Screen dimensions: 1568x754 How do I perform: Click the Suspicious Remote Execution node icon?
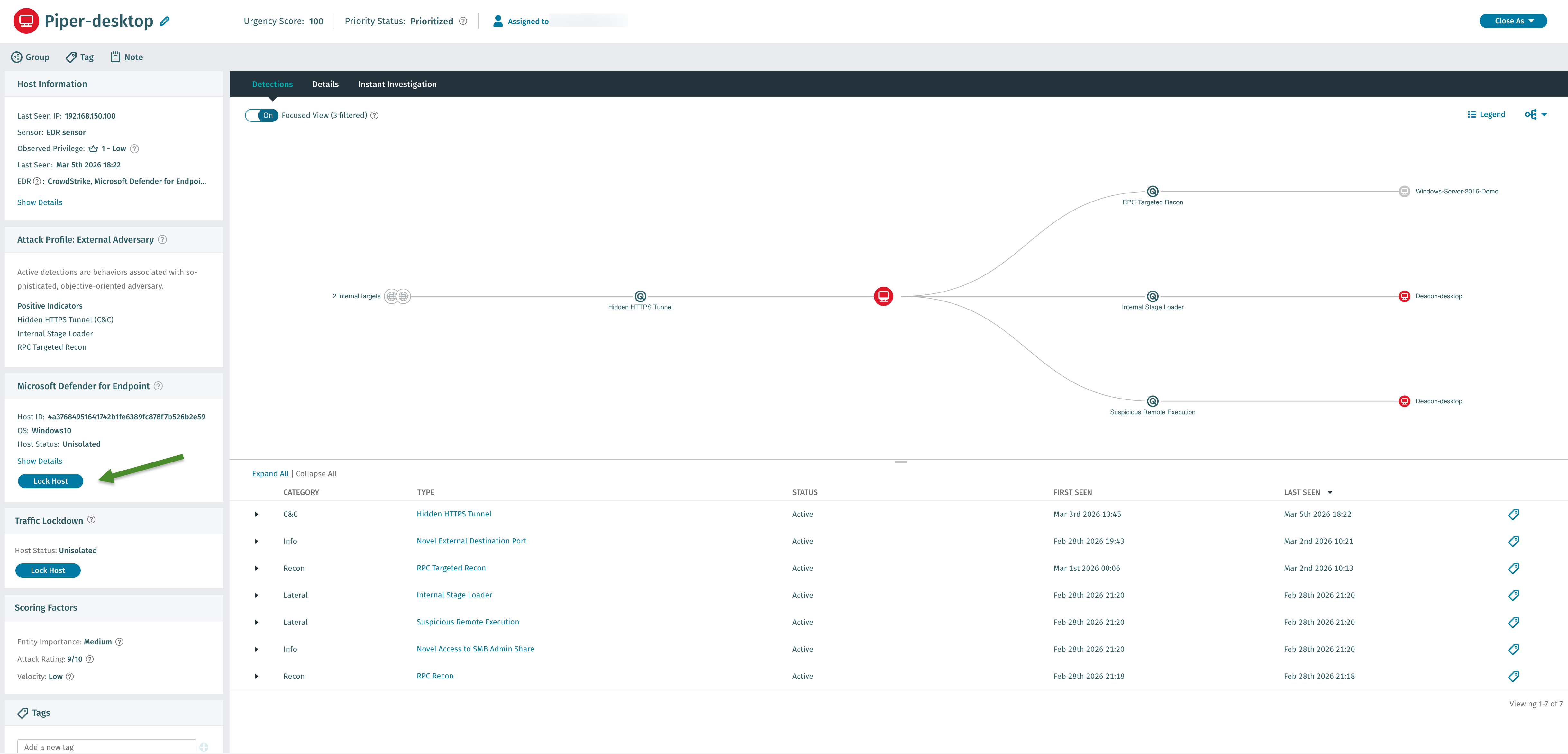[x=1152, y=401]
